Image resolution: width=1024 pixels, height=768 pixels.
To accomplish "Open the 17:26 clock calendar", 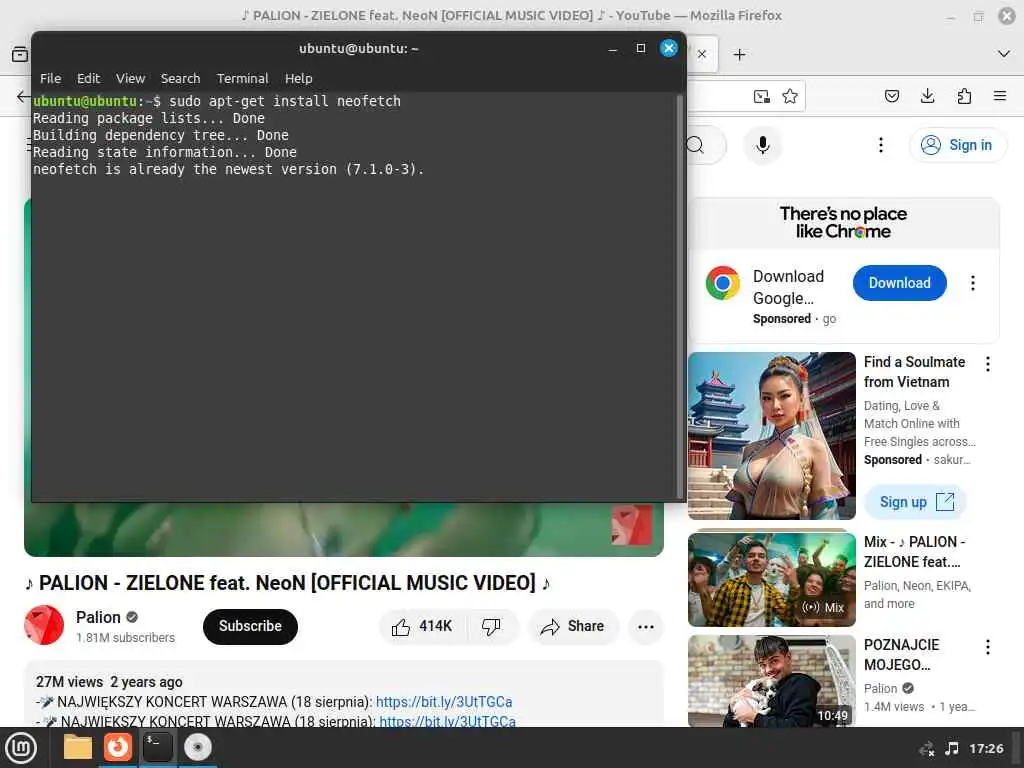I will click(986, 748).
